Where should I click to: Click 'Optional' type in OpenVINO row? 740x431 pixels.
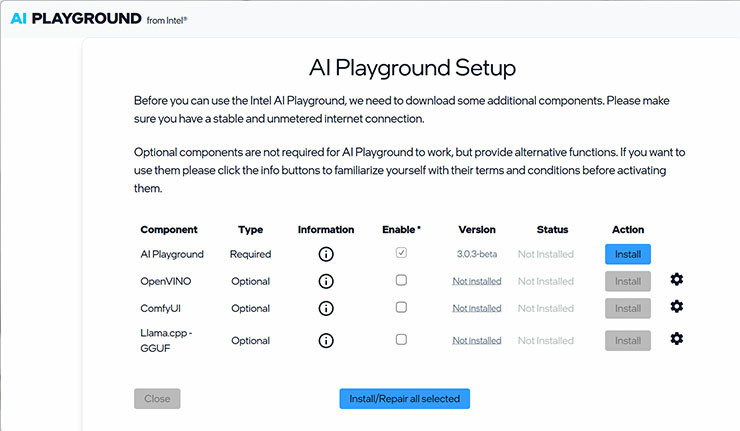click(x=251, y=281)
